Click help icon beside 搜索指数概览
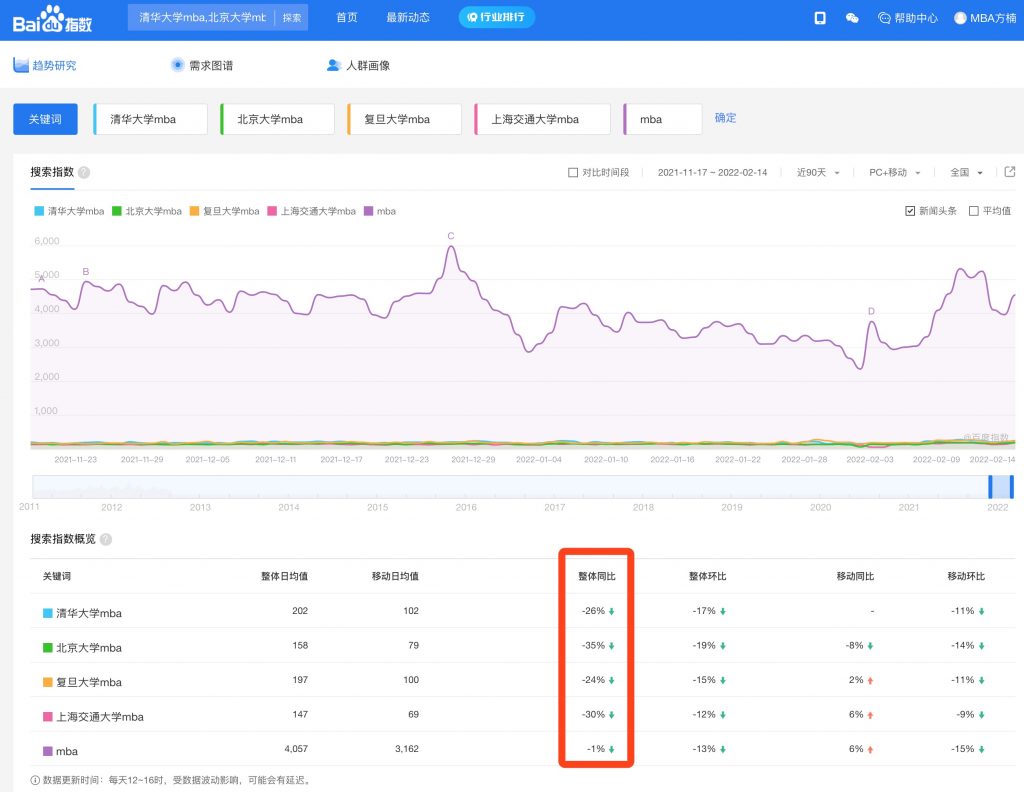The height and width of the screenshot is (792, 1024). (106, 539)
